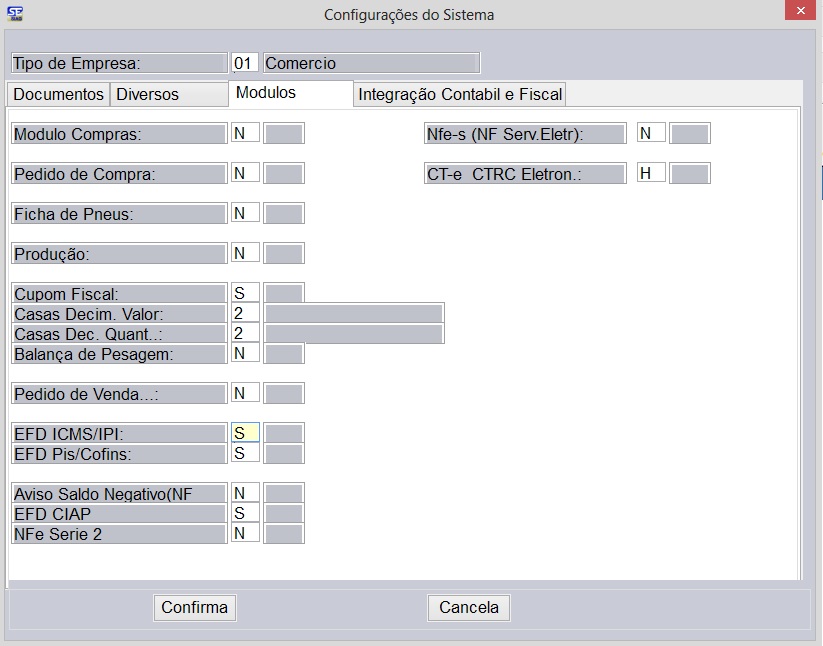Edit the Nfe-s (NF Serv.Eletr) field
This screenshot has height=646, width=823.
pyautogui.click(x=651, y=133)
